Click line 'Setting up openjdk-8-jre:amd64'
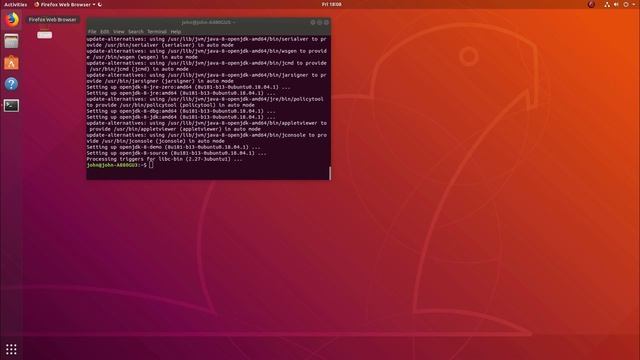640x360 pixels. [x=181, y=93]
